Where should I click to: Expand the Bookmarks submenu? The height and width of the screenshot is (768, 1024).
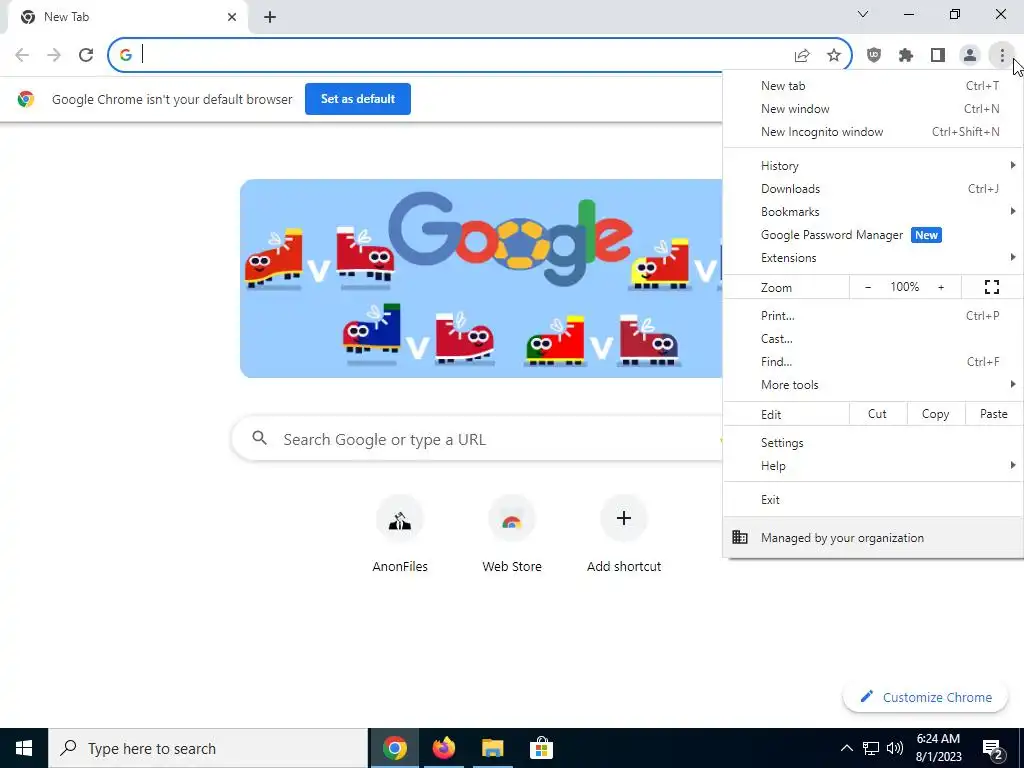[x=873, y=212]
